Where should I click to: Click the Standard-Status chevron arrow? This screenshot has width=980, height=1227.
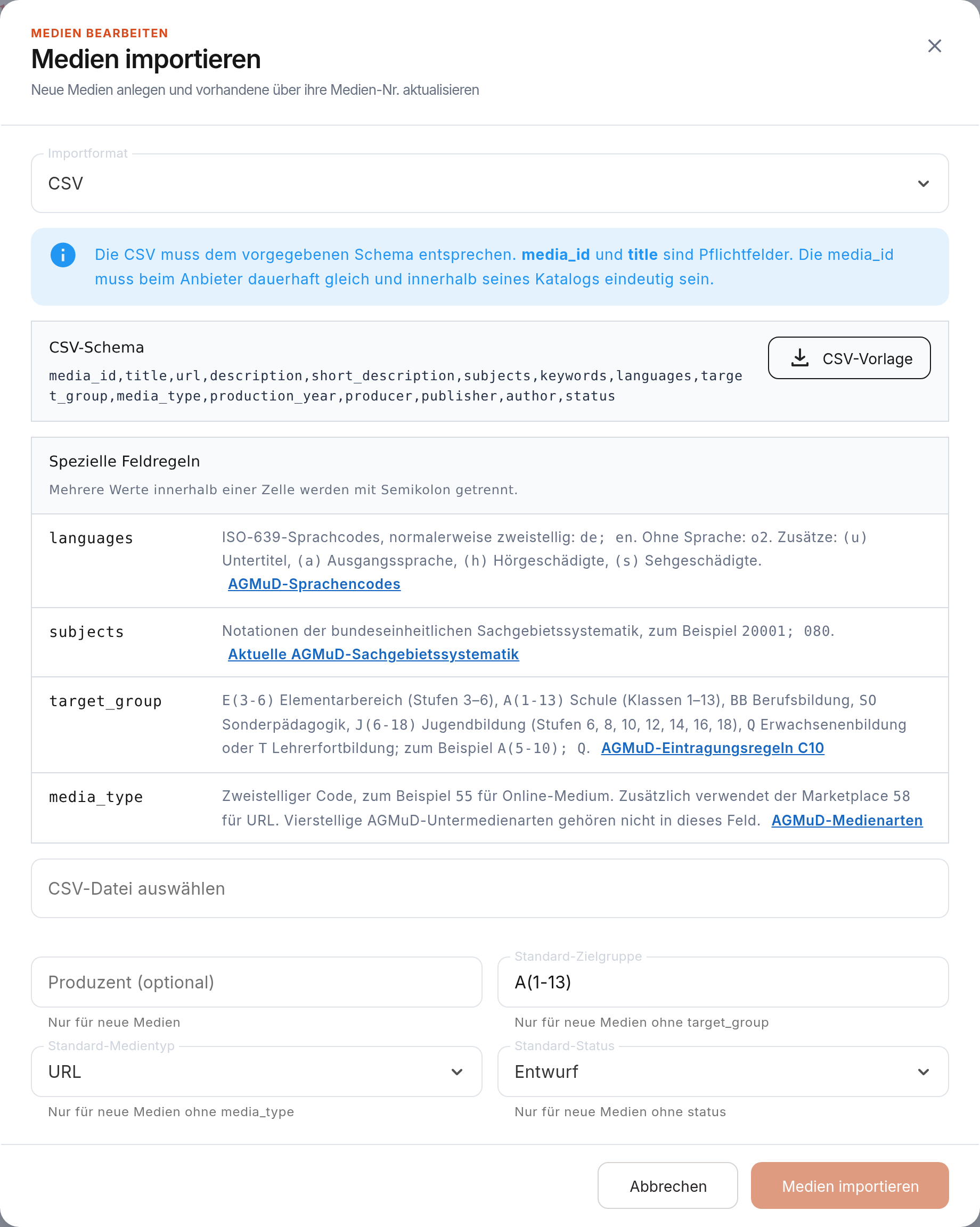point(923,1071)
